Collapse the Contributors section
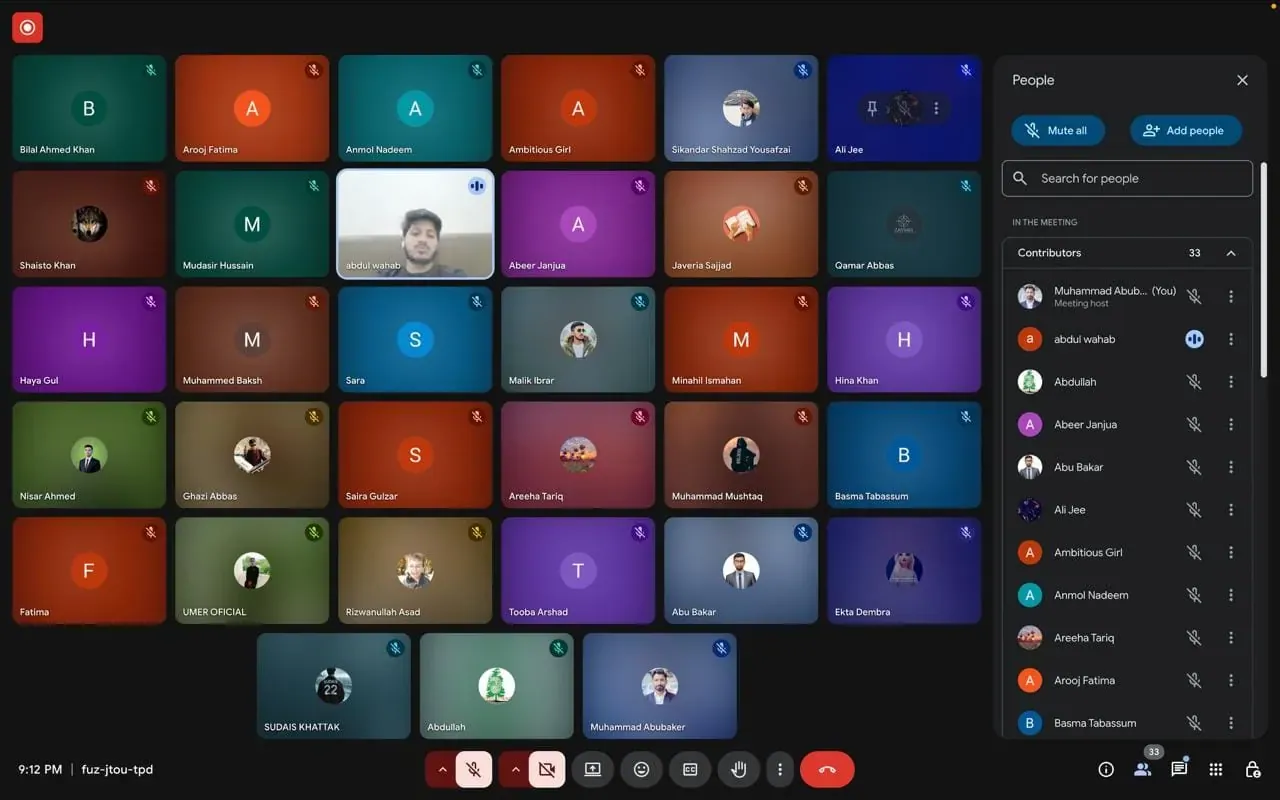Screen dimensions: 1280x800 [1231, 253]
